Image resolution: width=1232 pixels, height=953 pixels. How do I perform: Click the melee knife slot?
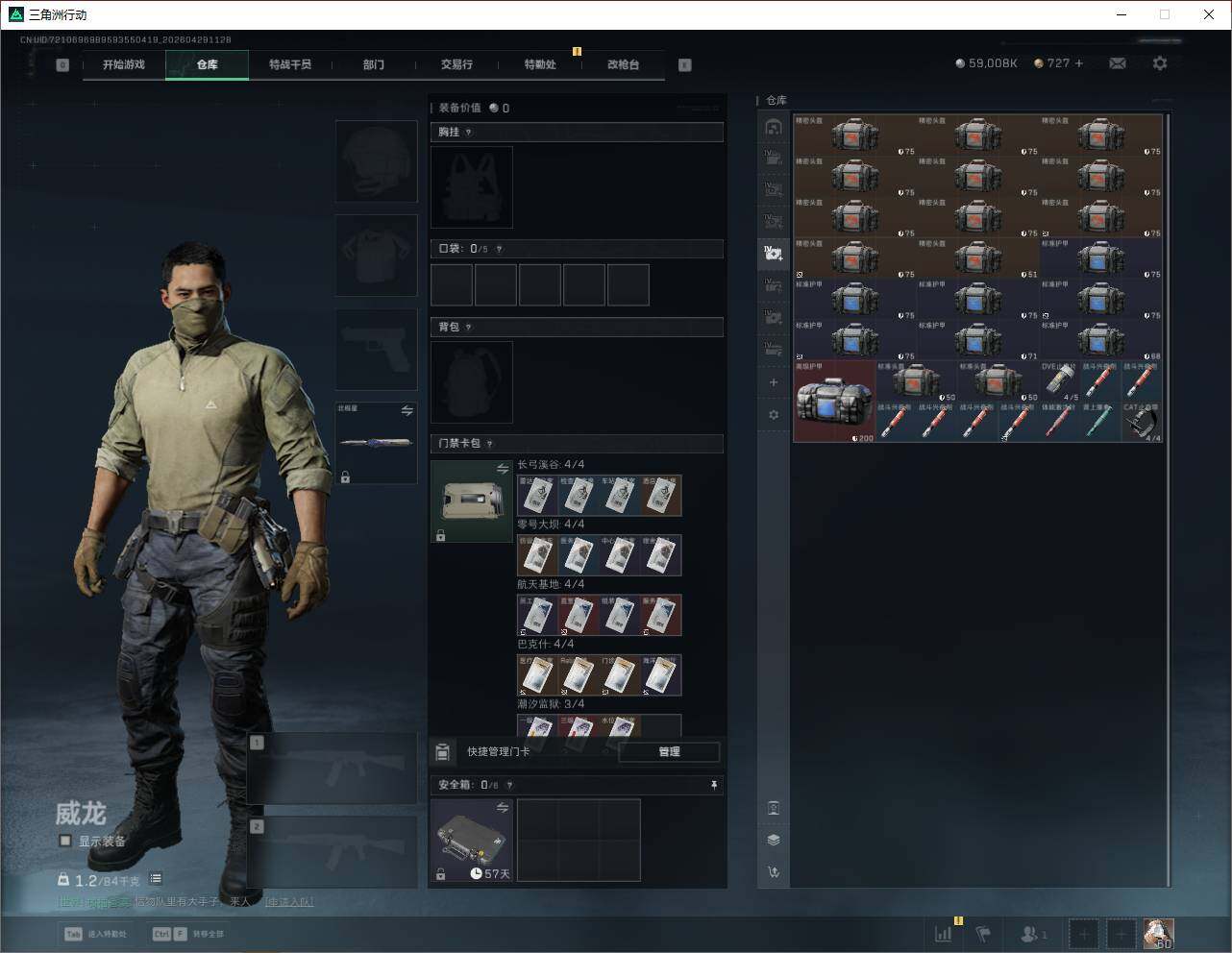[376, 443]
